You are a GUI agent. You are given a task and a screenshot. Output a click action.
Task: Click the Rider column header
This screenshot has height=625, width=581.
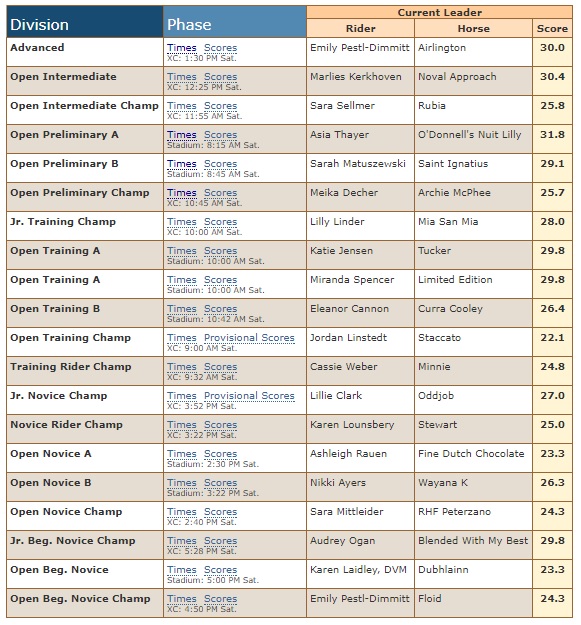click(x=360, y=29)
